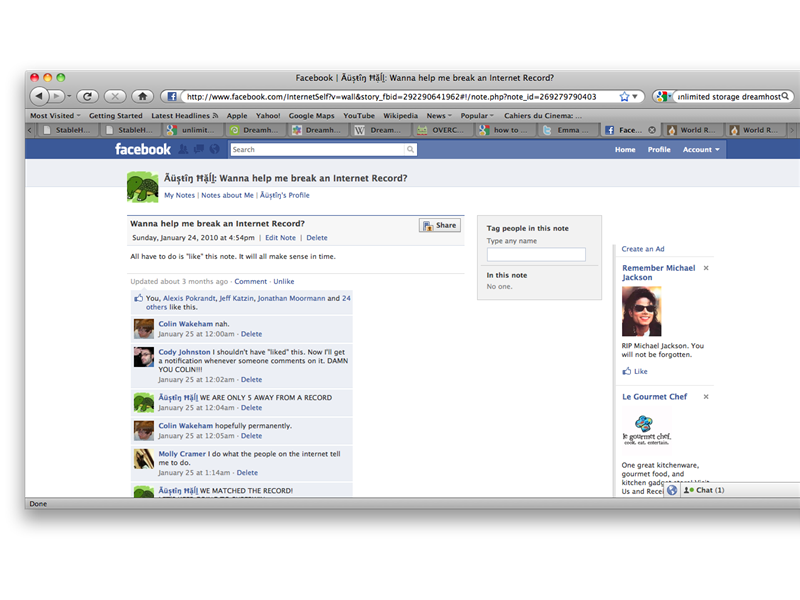Go back with the browser back arrow
Image resolution: width=800 pixels, height=600 pixels.
pos(39,96)
